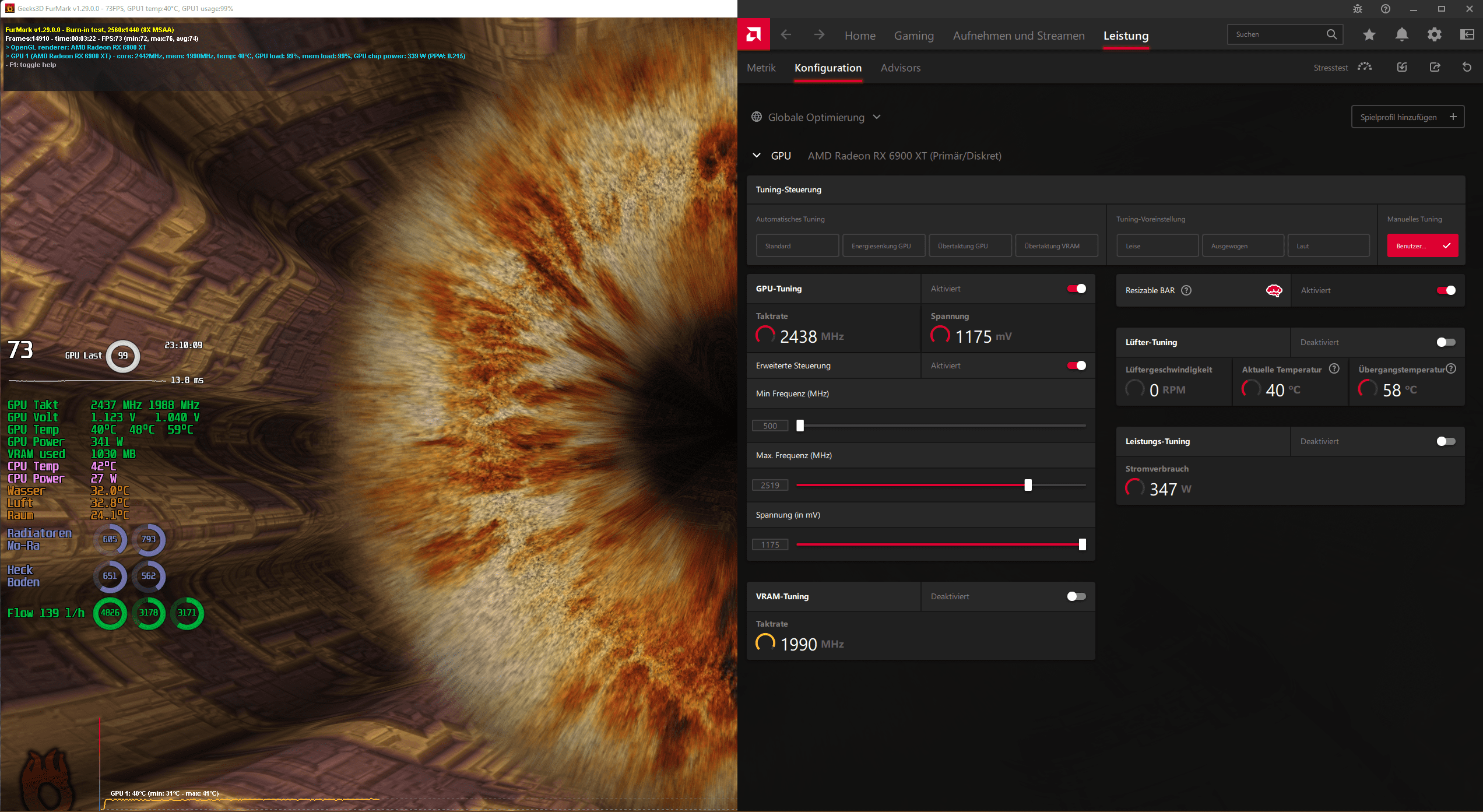Viewport: 1483px width, 812px height.
Task: Toggle GPU-Tuning switch off
Action: (1077, 289)
